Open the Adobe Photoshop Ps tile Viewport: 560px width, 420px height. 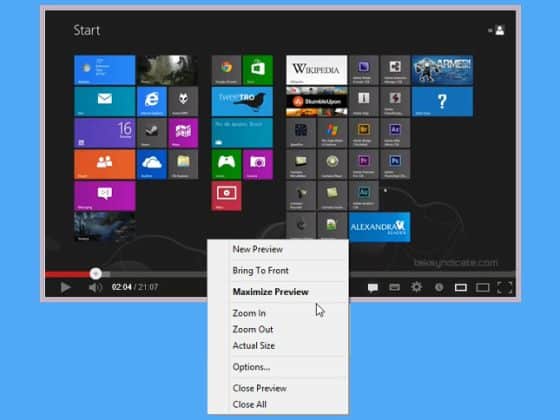coord(395,164)
